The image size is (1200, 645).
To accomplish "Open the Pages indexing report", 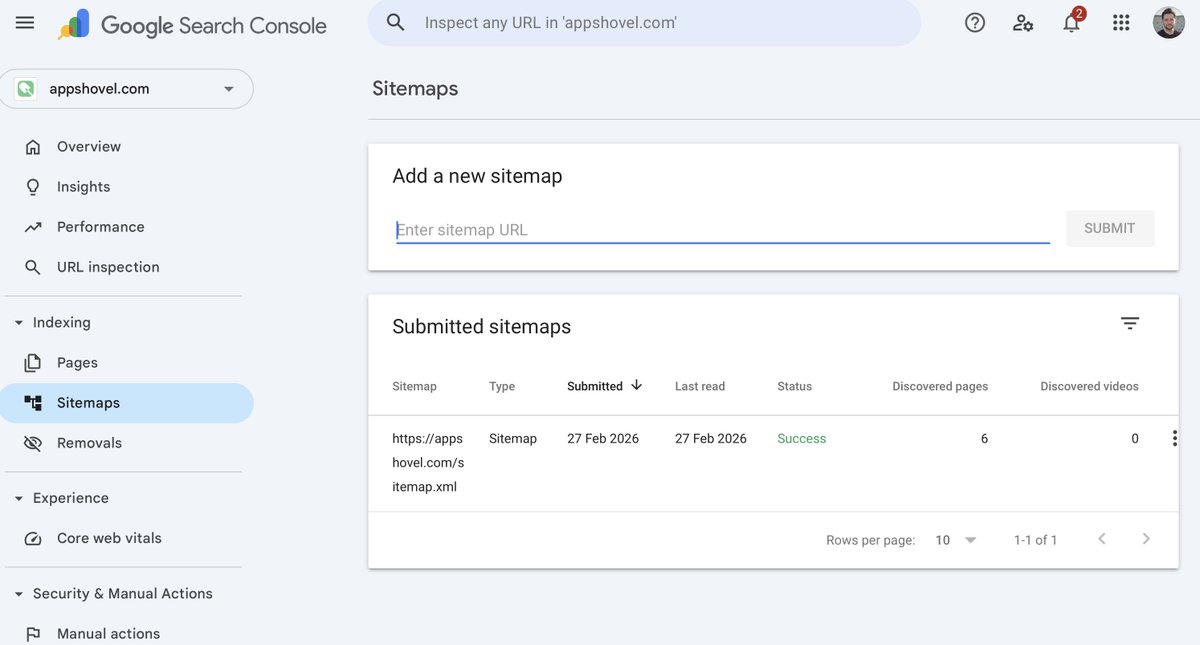I will 77,363.
